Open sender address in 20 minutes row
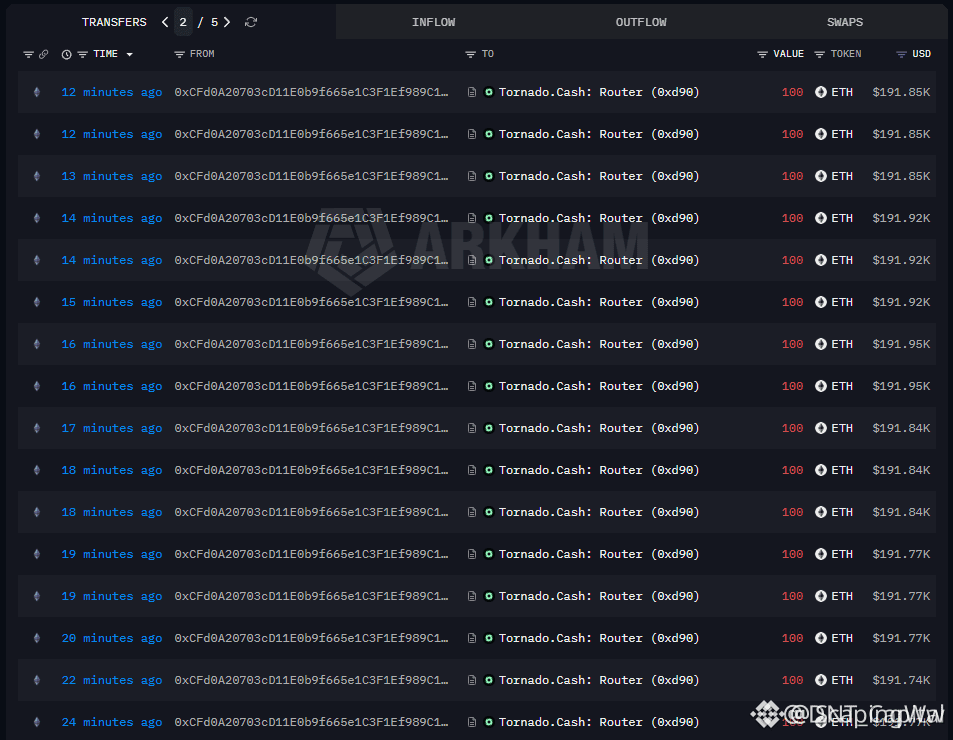 coord(311,638)
